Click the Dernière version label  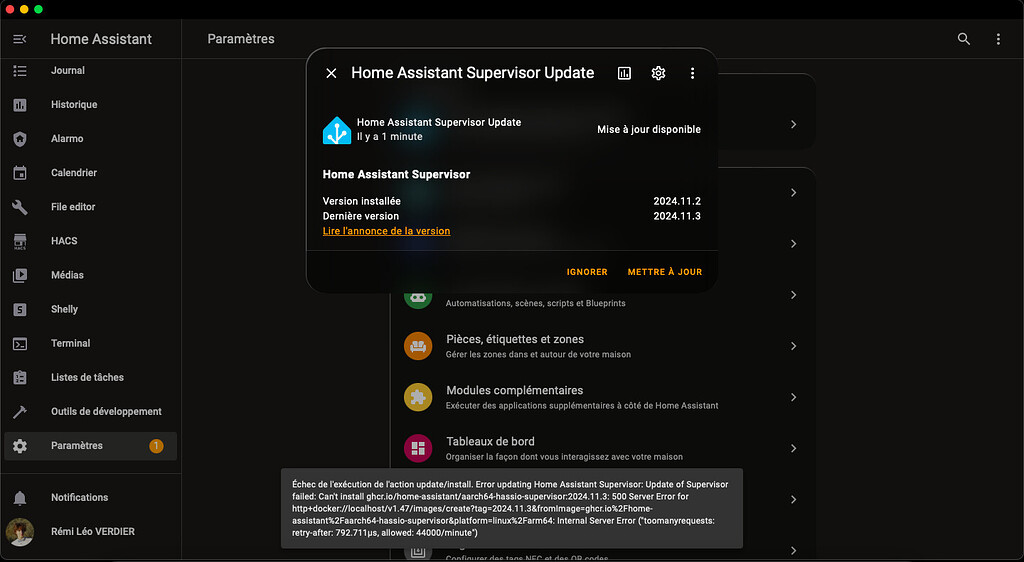(360, 216)
